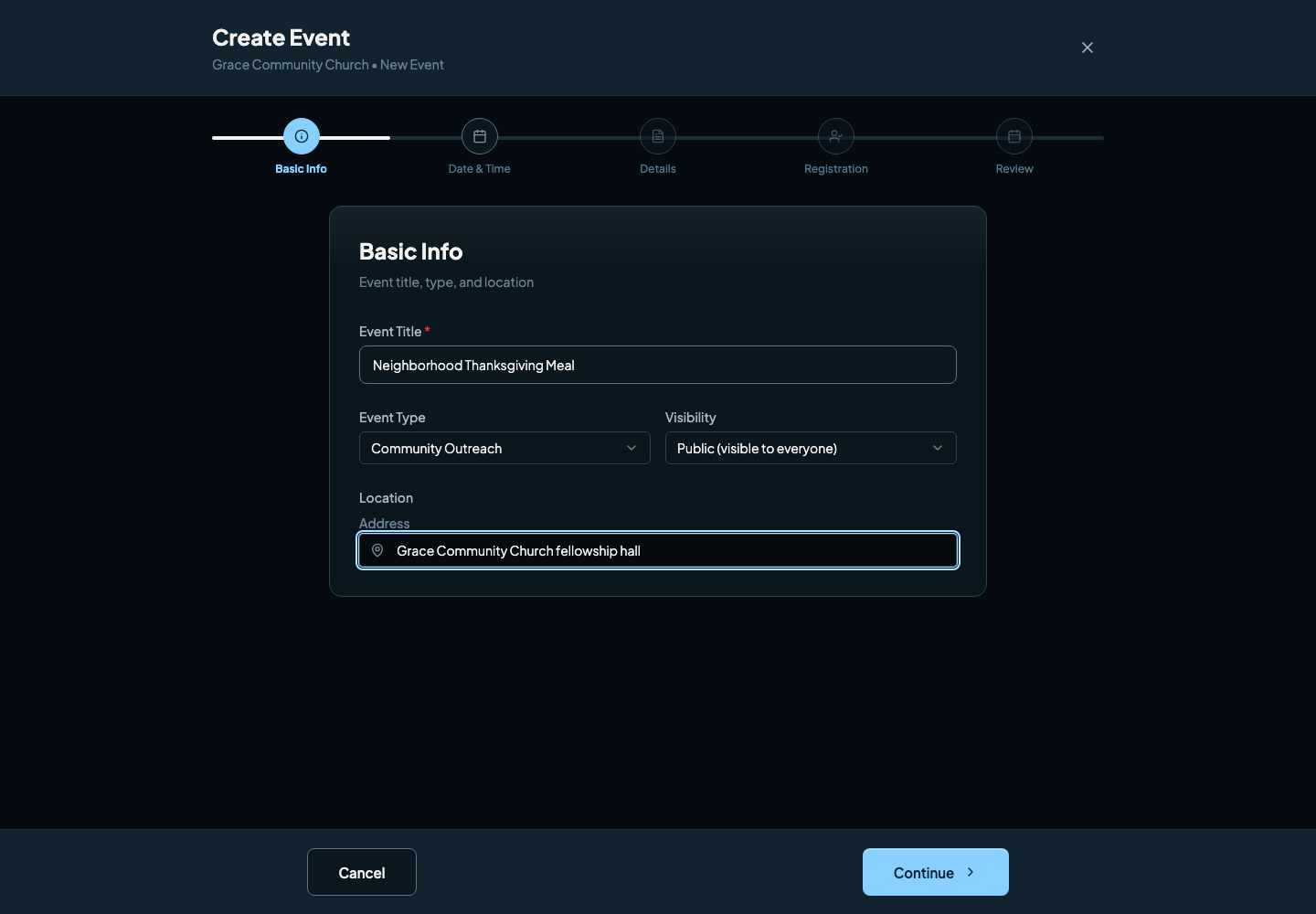The image size is (1316, 914).
Task: Click the Event Type dropdown chevron
Action: coord(631,448)
